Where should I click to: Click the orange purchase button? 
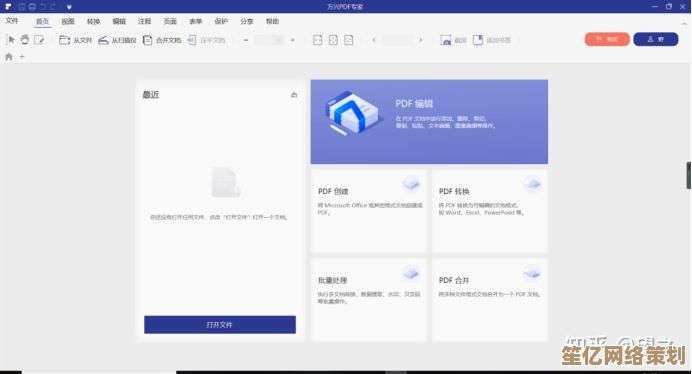(x=607, y=39)
